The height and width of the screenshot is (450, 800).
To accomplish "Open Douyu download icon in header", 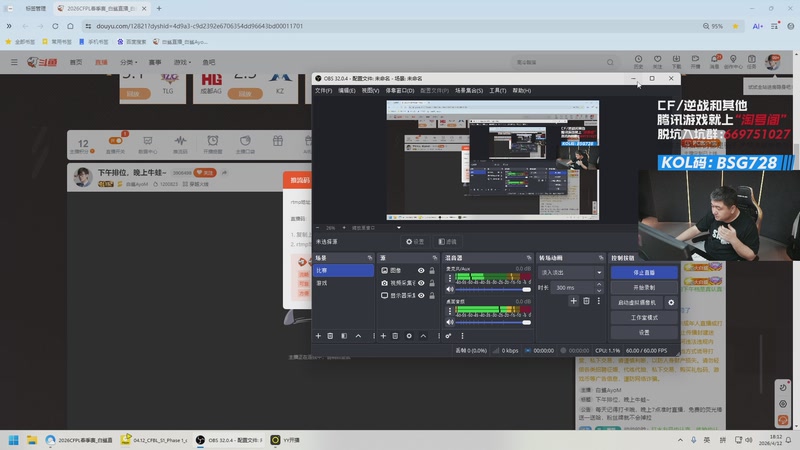I will tap(676, 61).
